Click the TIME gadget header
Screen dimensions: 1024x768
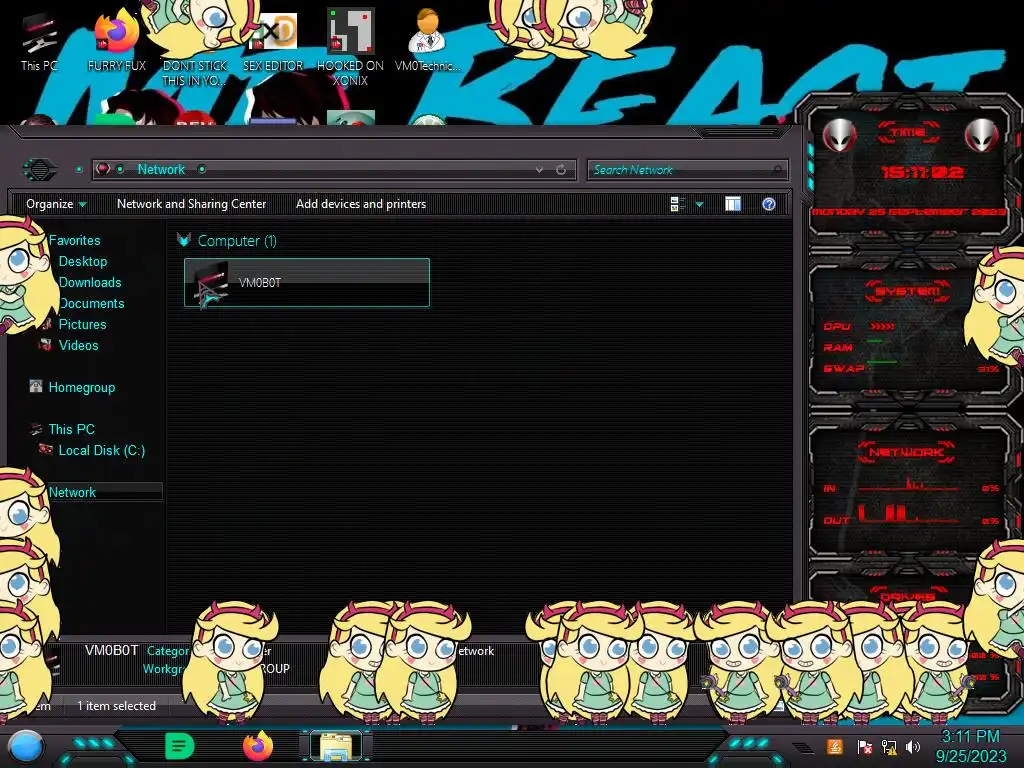click(908, 133)
